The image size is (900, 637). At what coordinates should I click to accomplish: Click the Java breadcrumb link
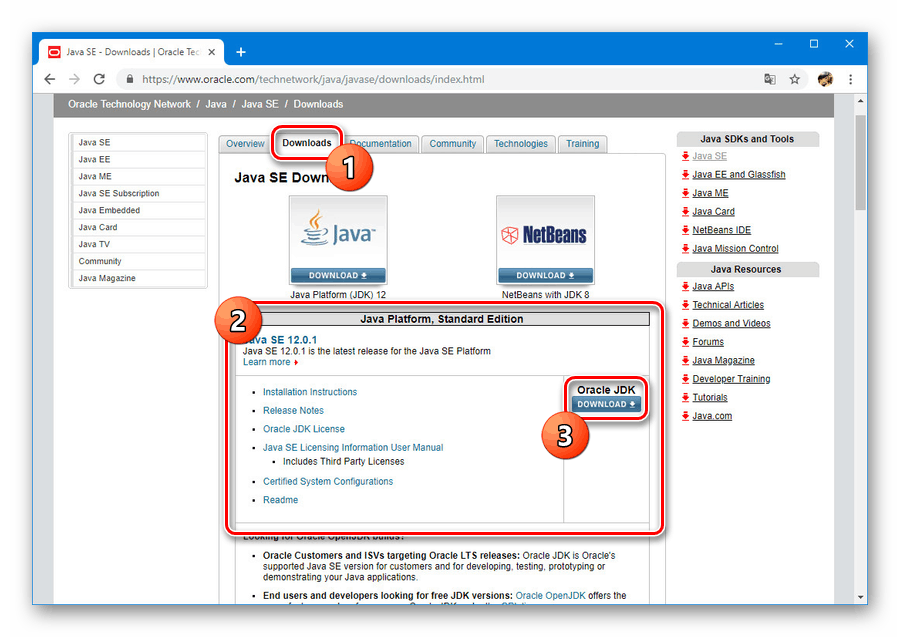216,104
